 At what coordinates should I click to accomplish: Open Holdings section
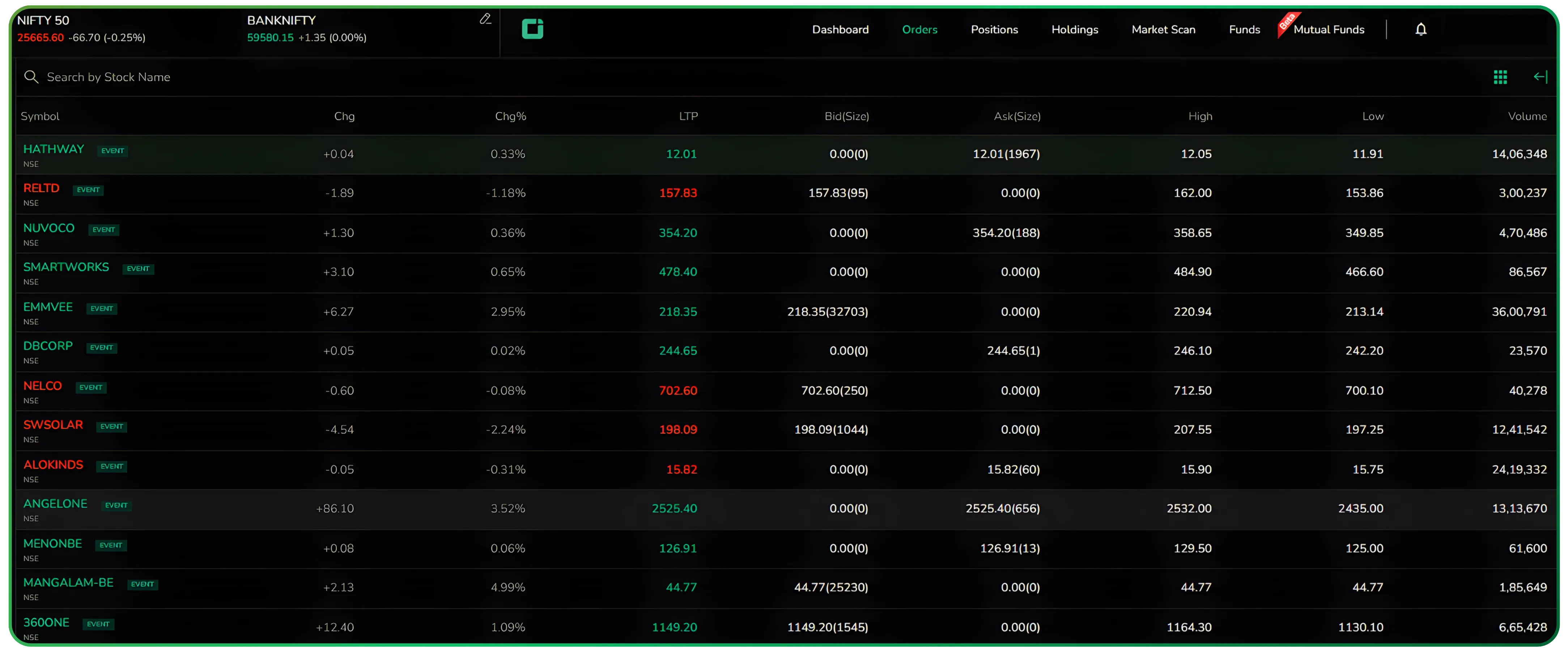tap(1074, 29)
